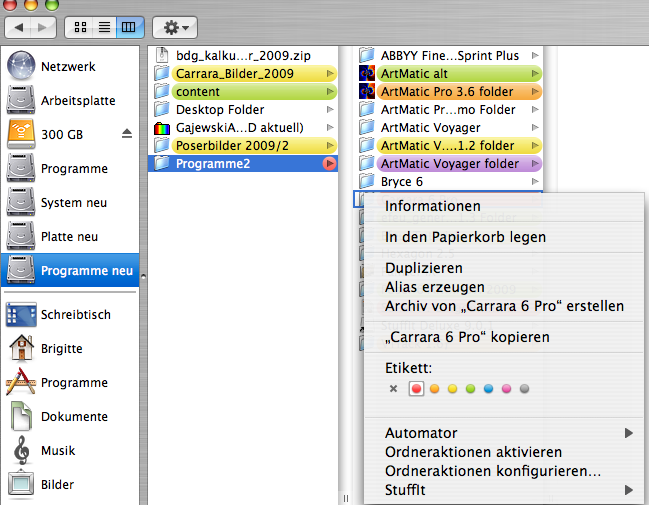The width and height of the screenshot is (649, 505).
Task: Select GajewskiA…D aktuell) rainbow folder icon
Action: coord(162,128)
